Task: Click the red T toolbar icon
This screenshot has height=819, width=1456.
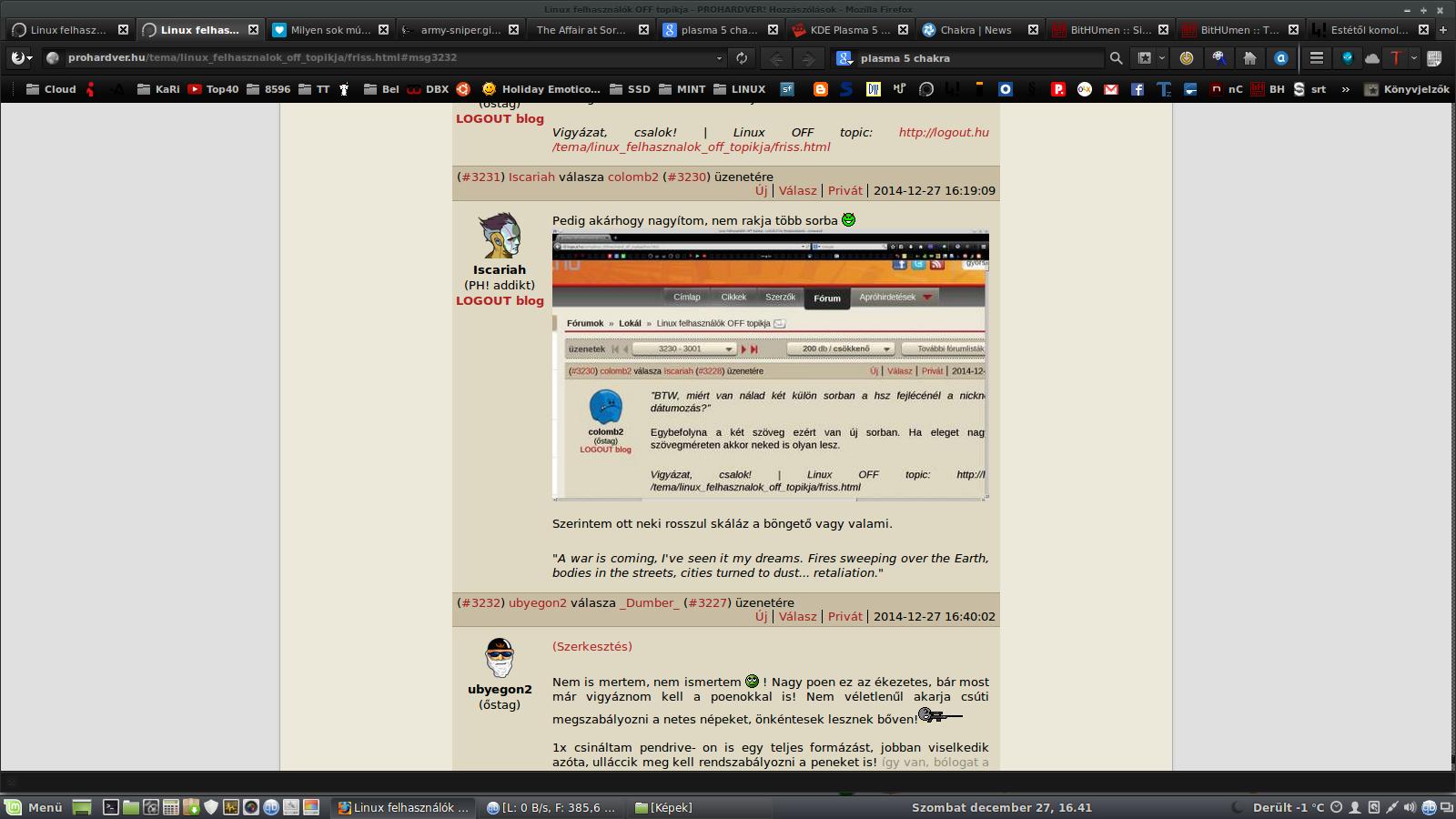Action: coord(1395,58)
